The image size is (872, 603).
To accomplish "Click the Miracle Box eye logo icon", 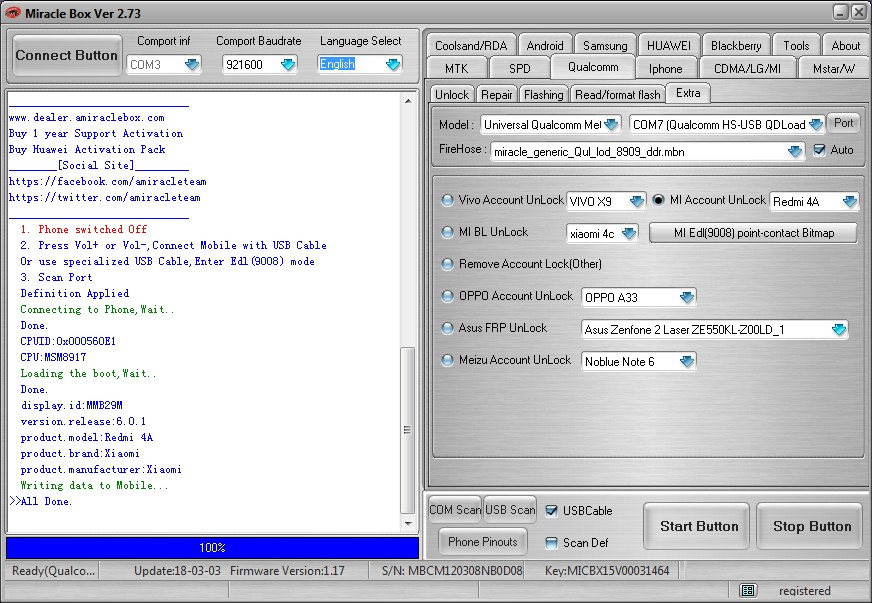I will [x=12, y=12].
